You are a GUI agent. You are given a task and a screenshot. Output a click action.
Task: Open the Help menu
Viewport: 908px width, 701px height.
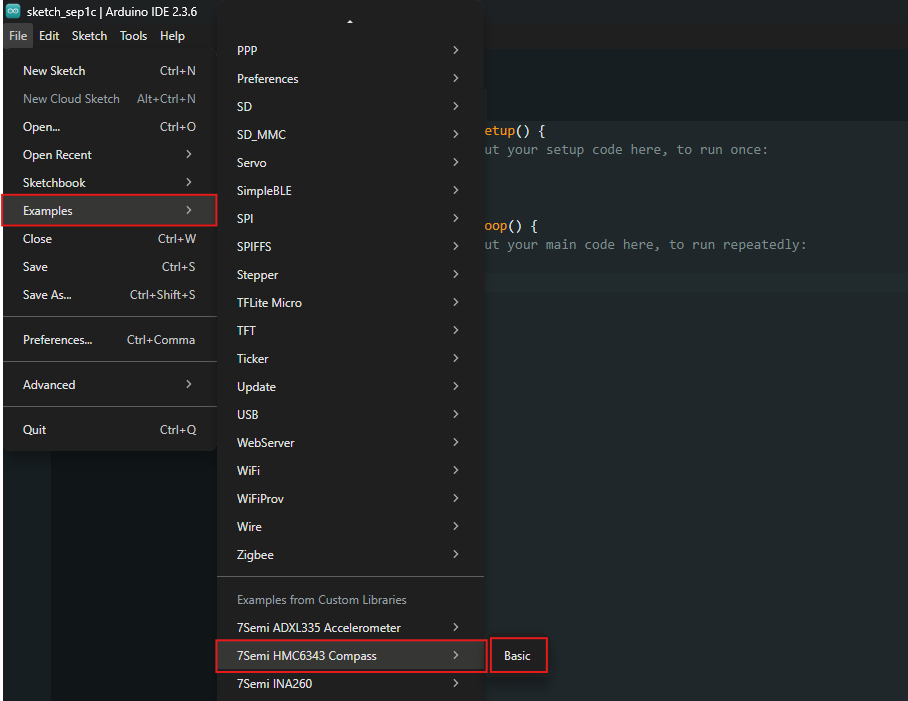coord(172,36)
